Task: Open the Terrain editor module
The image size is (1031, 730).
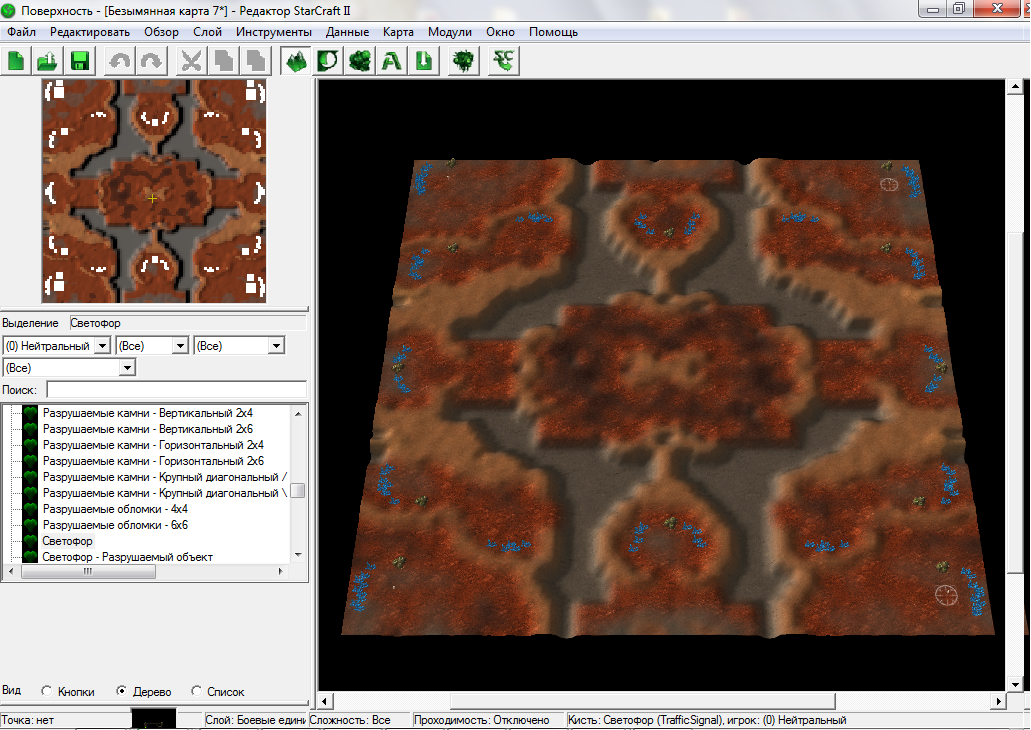Action: point(296,61)
